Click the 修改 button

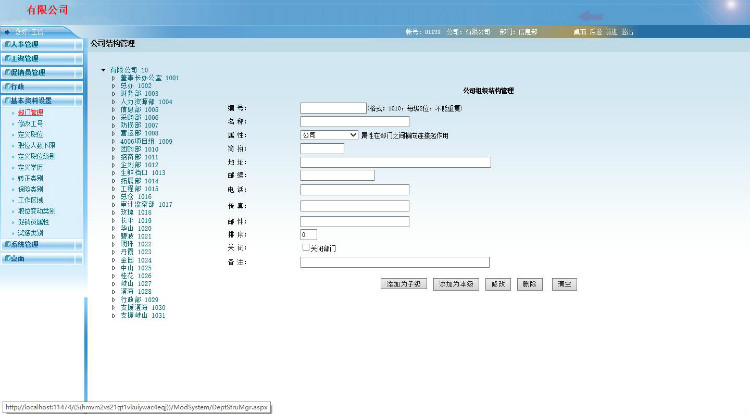(498, 284)
